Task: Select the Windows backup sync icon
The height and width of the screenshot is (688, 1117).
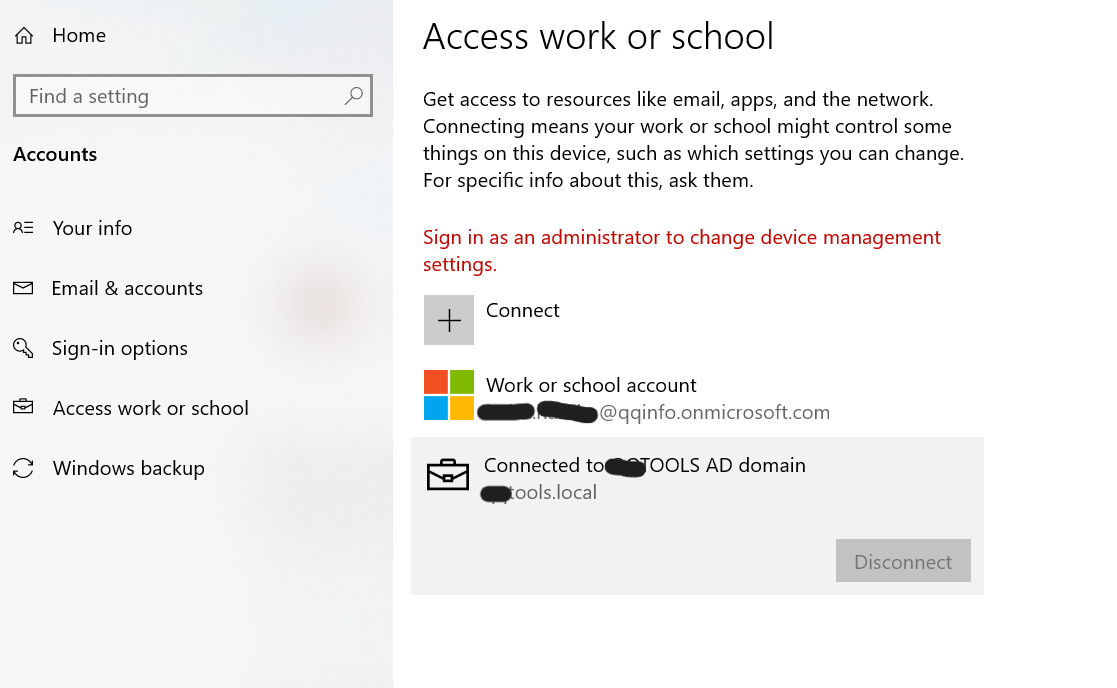Action: click(x=24, y=468)
